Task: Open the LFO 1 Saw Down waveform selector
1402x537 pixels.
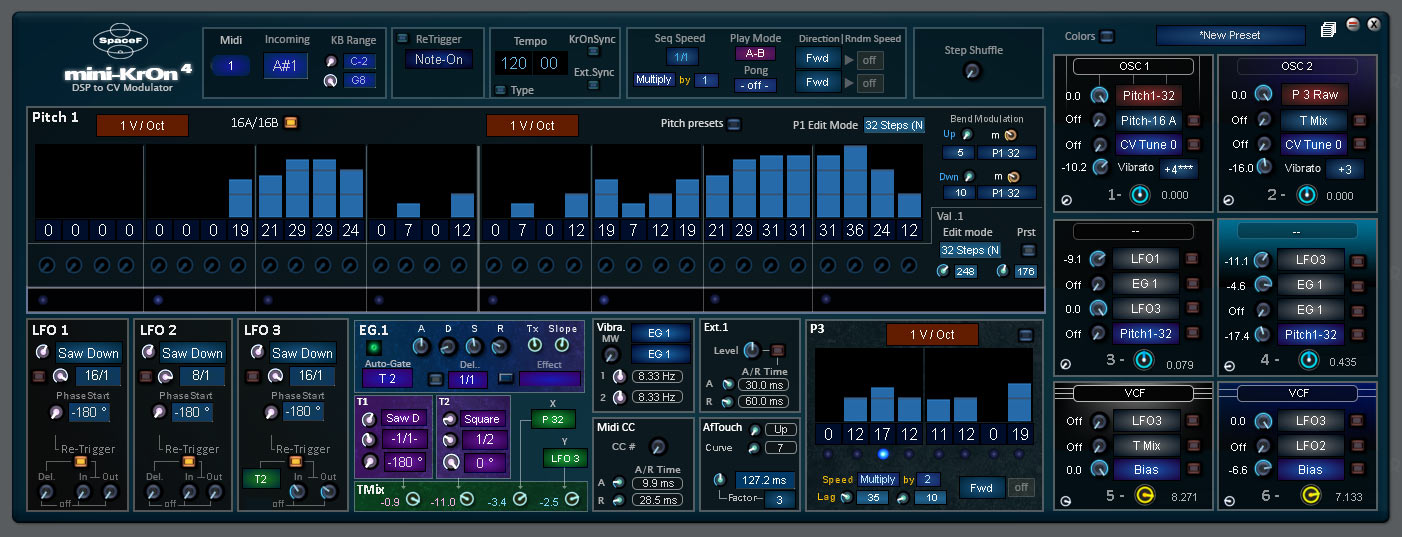Action: (87, 353)
